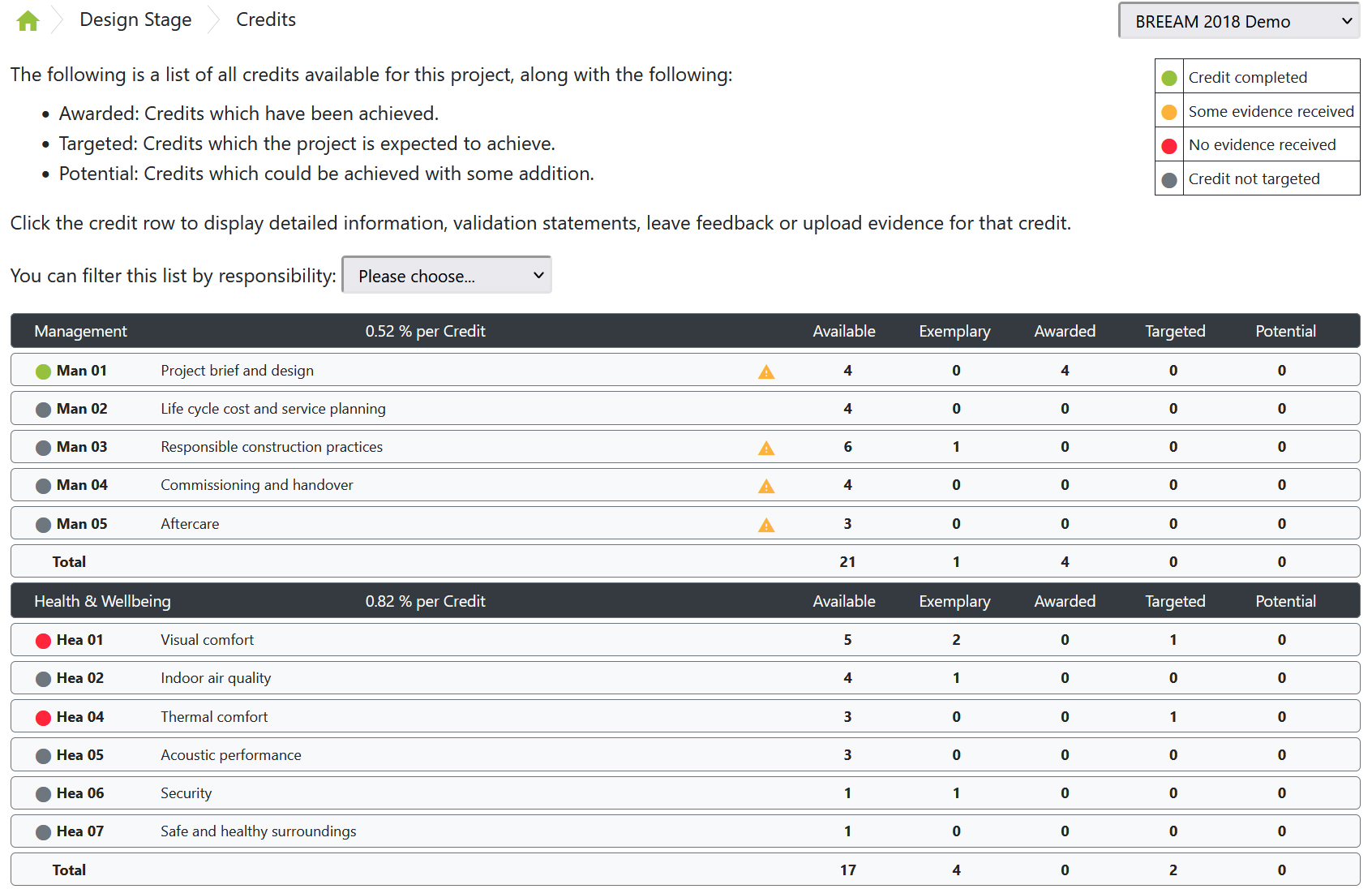The height and width of the screenshot is (889, 1372).
Task: Click Health & Wellbeing 0.82 % per Credit
Action: tap(425, 601)
